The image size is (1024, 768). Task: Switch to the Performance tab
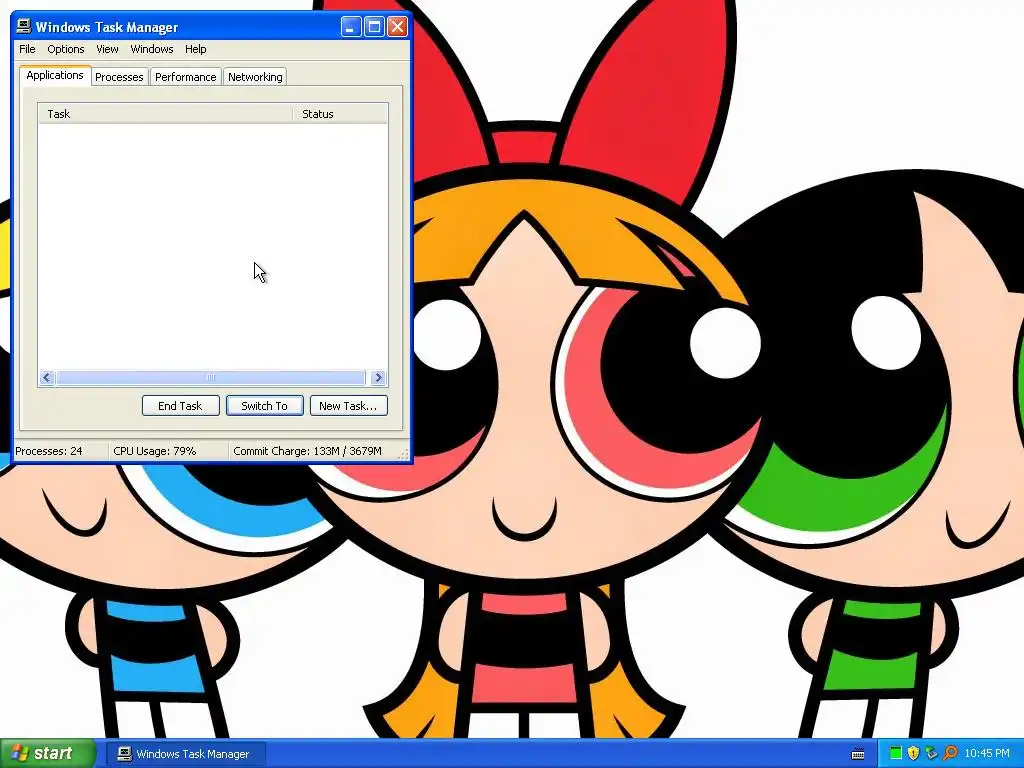[185, 76]
